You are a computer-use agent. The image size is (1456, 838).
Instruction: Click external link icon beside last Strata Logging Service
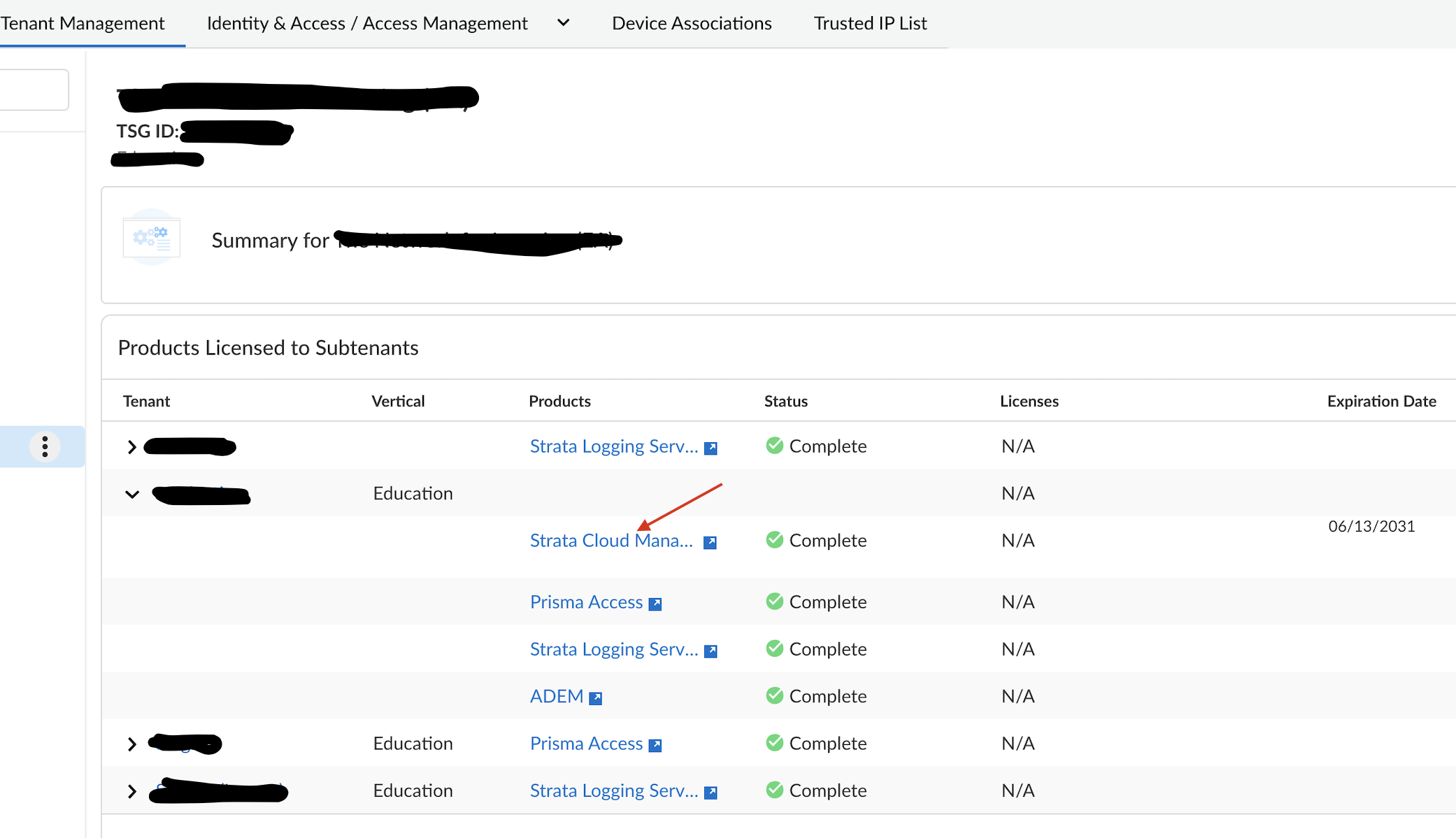click(x=710, y=792)
